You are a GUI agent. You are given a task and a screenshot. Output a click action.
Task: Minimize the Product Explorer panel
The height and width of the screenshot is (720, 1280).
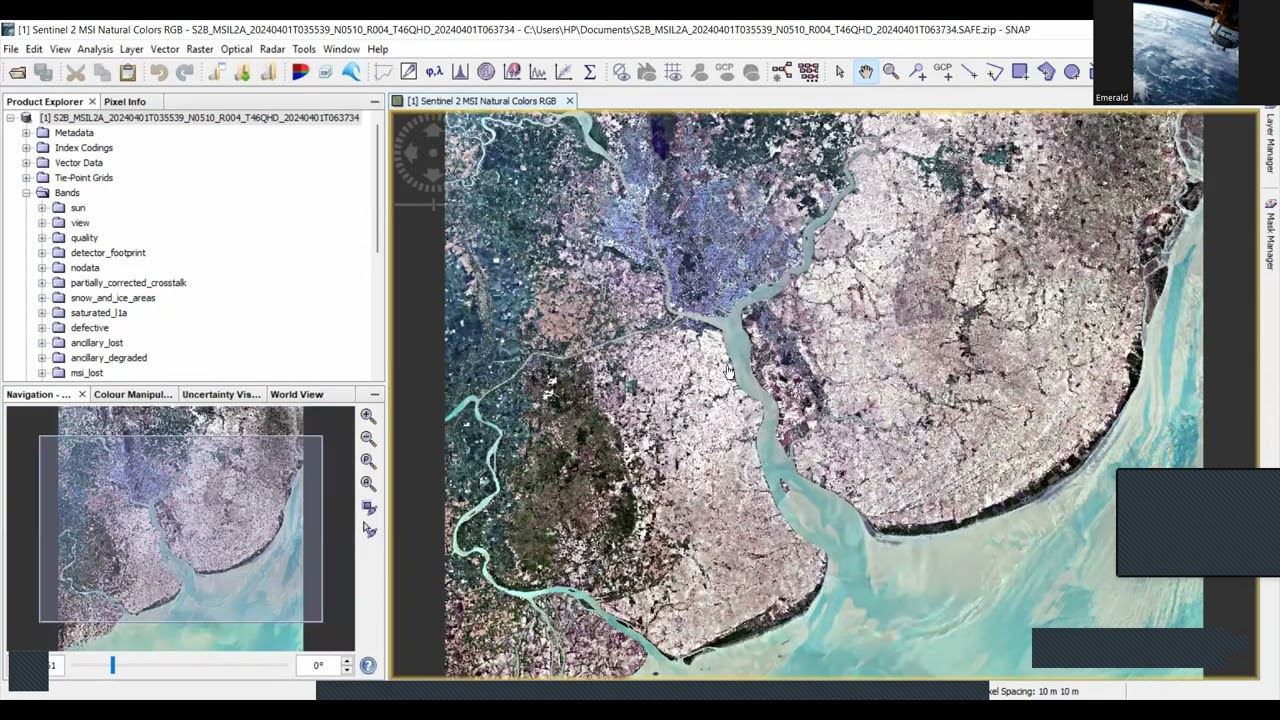point(375,101)
